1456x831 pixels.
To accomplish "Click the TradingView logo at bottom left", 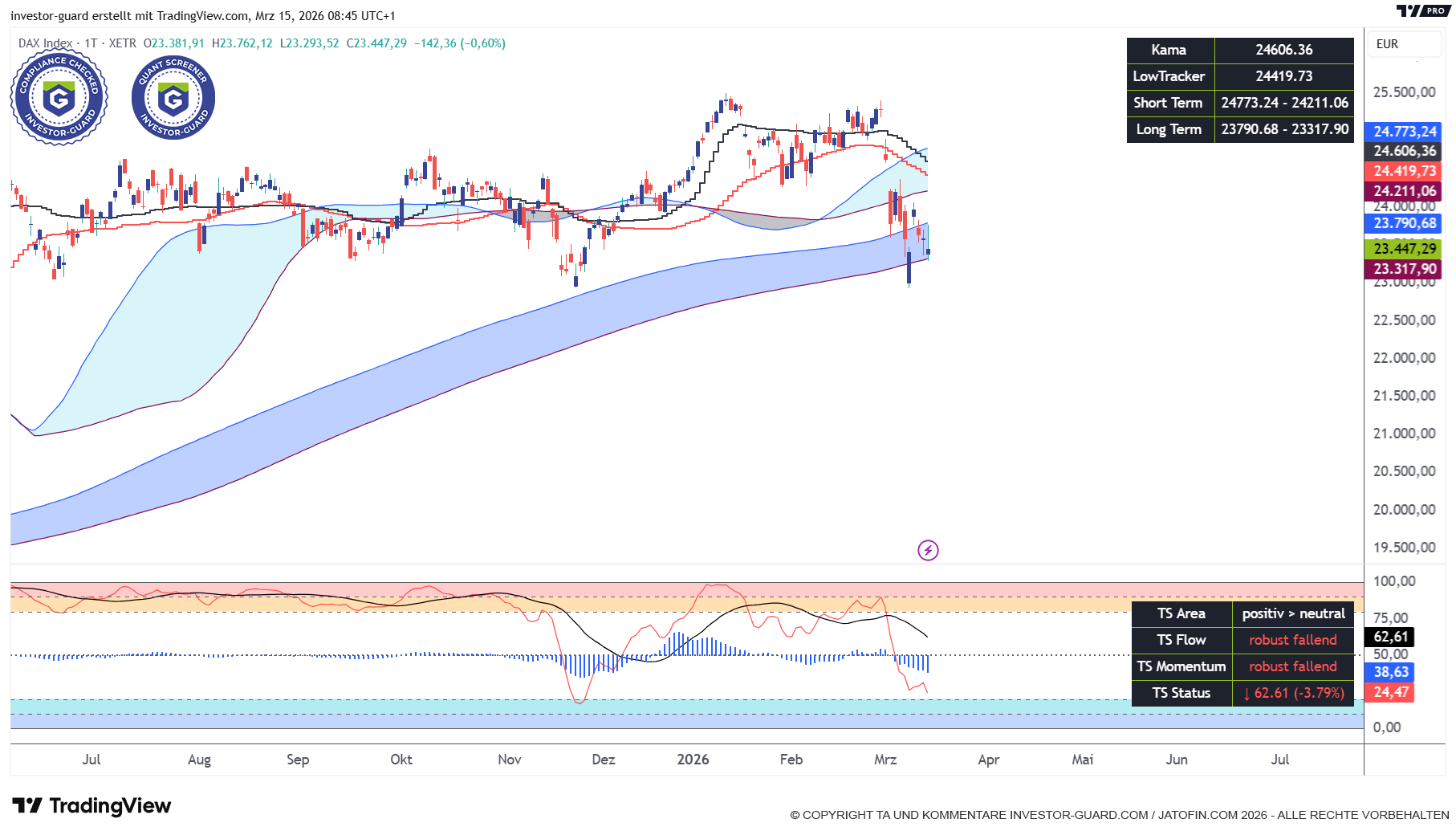I will coord(92,805).
